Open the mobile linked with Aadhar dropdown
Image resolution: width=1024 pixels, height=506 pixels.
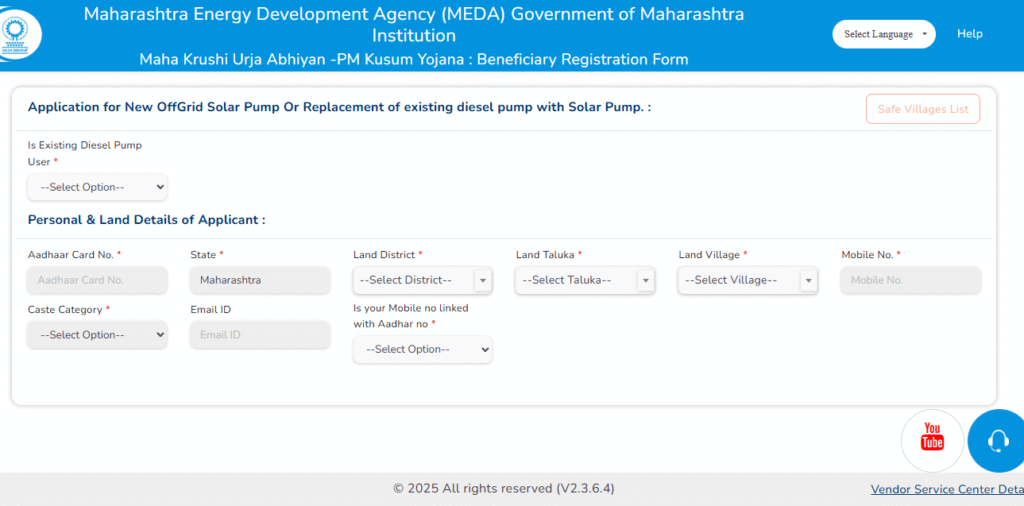[423, 349]
